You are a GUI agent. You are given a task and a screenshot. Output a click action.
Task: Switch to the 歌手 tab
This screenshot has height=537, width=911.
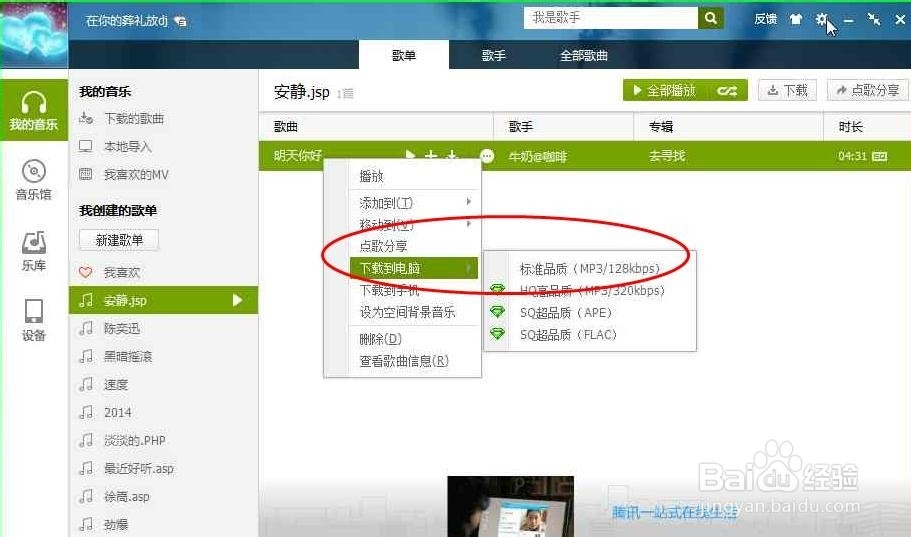click(494, 55)
